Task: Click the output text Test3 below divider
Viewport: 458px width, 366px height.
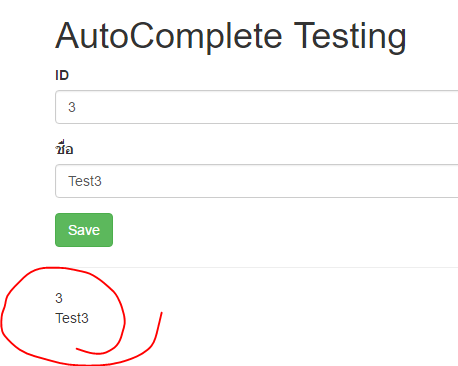Action: [x=72, y=318]
